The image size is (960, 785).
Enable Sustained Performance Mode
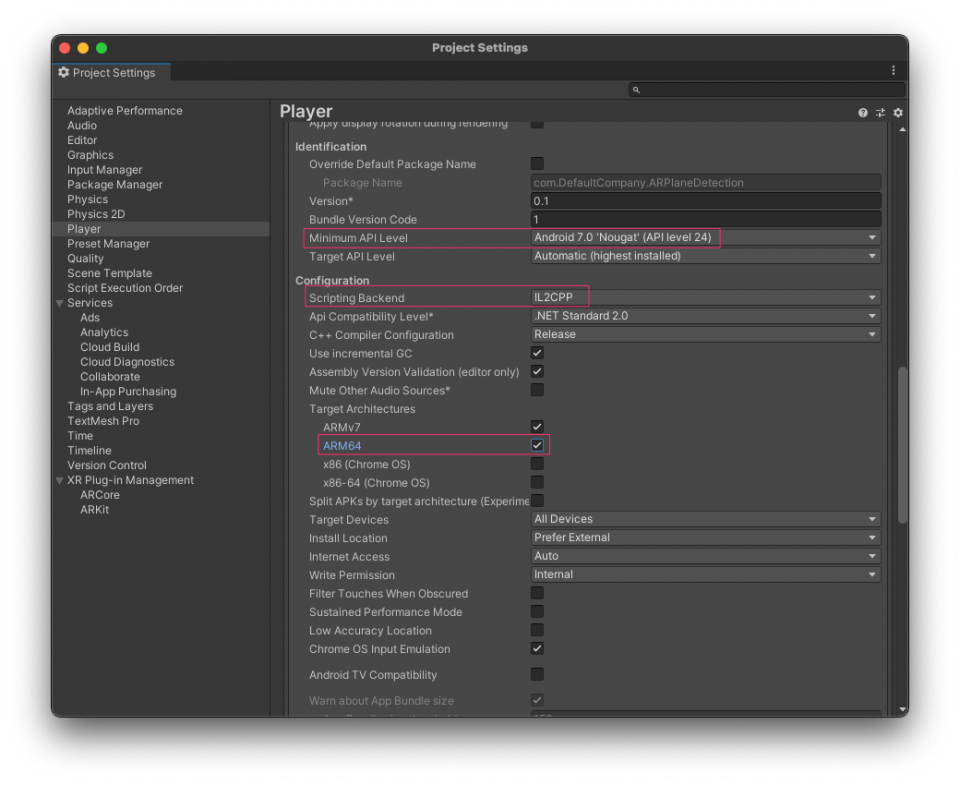537,612
